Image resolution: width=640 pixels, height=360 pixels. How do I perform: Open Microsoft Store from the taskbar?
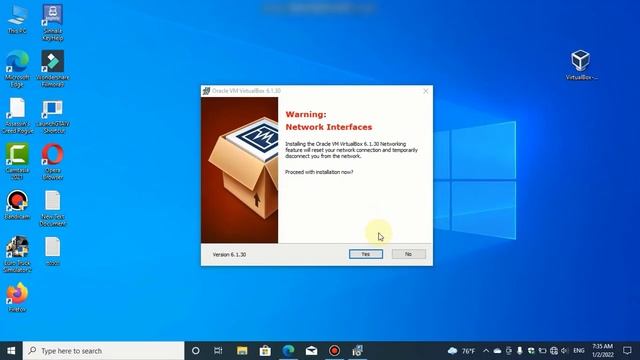pos(265,351)
